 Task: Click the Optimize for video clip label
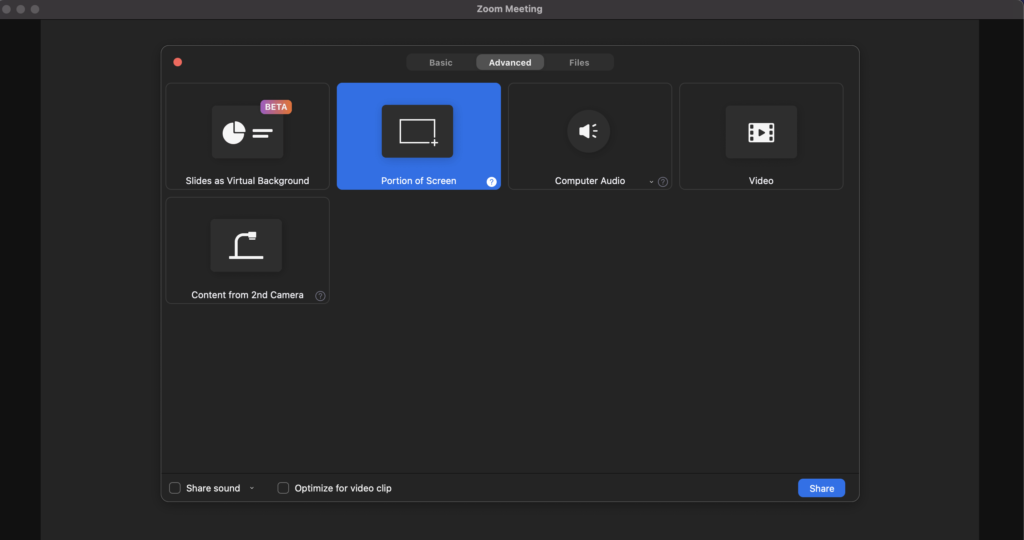[343, 488]
